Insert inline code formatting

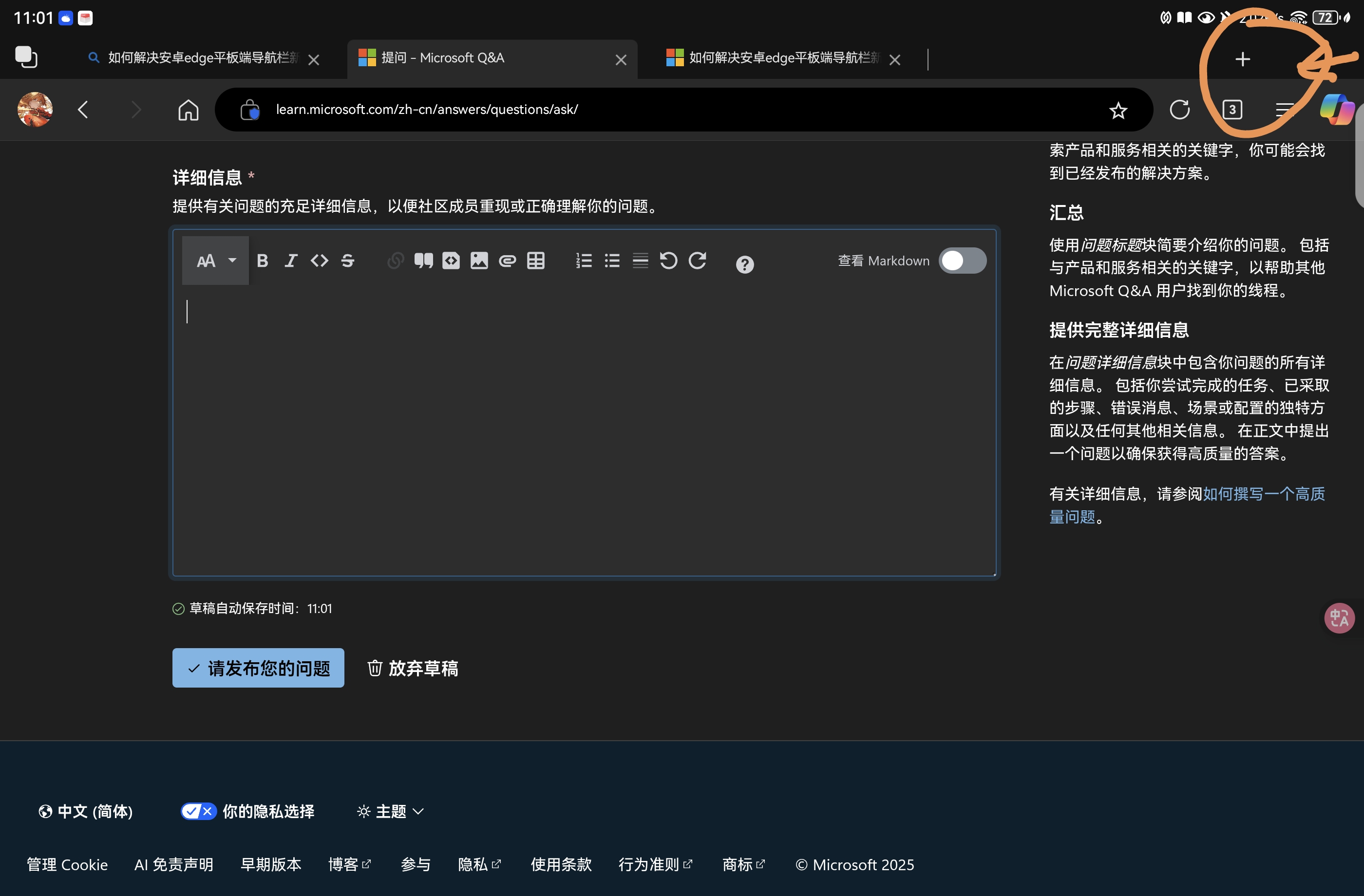point(319,261)
